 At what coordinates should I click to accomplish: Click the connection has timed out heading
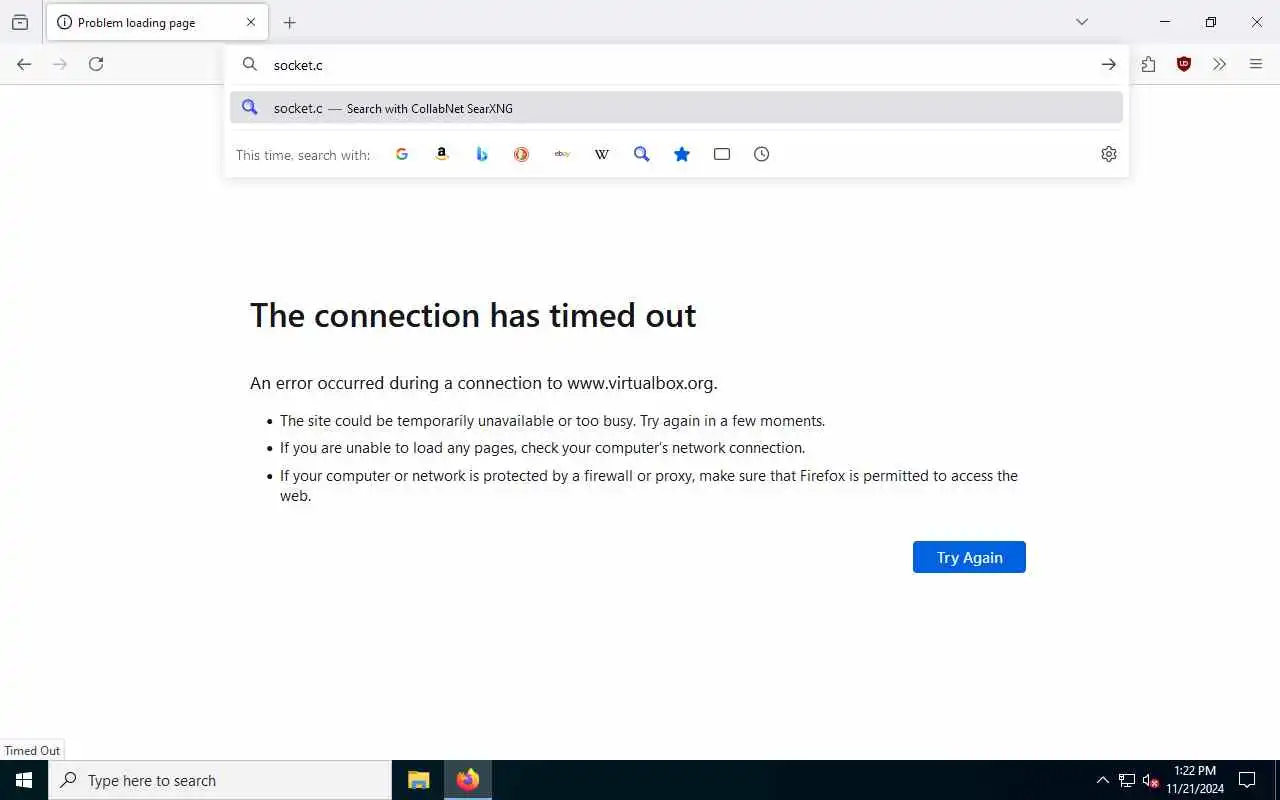pyautogui.click(x=473, y=315)
